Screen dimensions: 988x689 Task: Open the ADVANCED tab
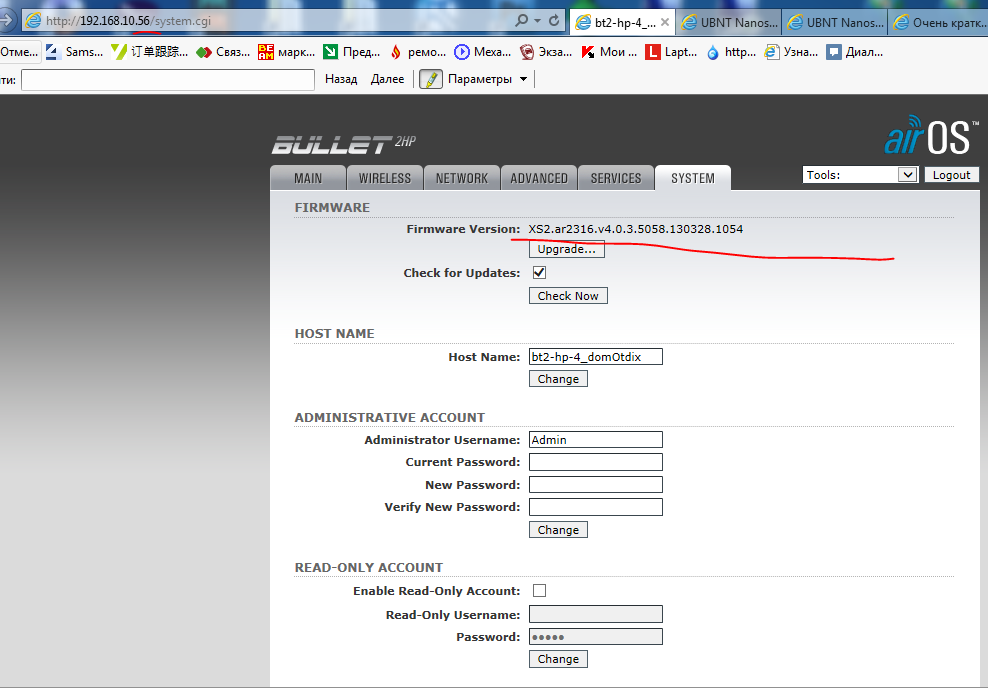[539, 178]
